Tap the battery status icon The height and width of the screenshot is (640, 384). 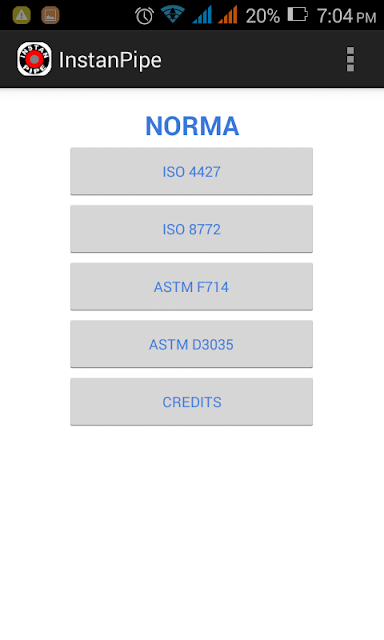click(297, 14)
